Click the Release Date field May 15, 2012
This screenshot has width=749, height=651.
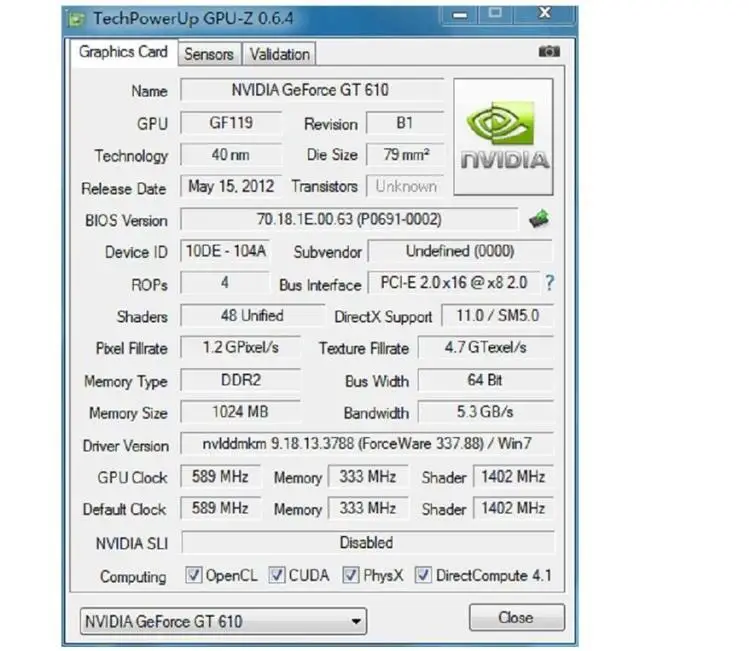[x=231, y=186]
